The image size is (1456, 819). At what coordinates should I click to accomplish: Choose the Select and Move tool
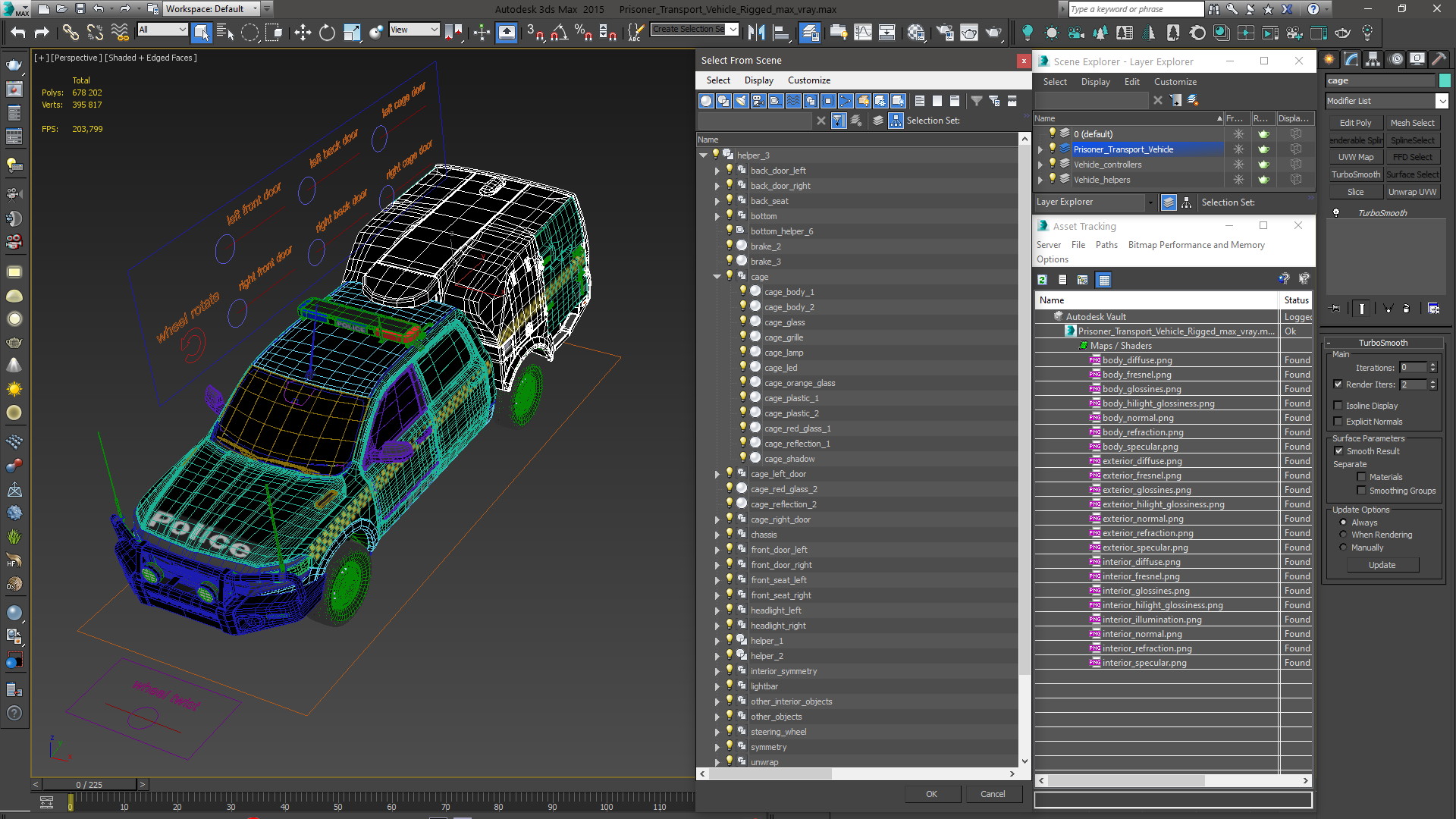click(x=303, y=32)
